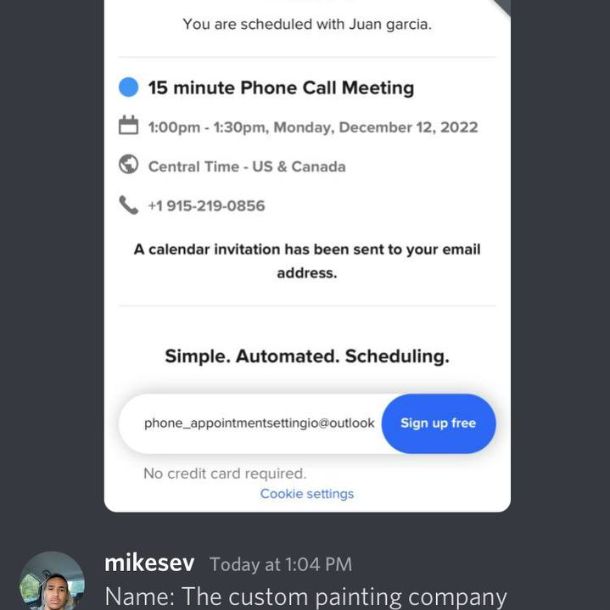Open the Cookie settings link
The width and height of the screenshot is (610, 610).
(x=307, y=494)
